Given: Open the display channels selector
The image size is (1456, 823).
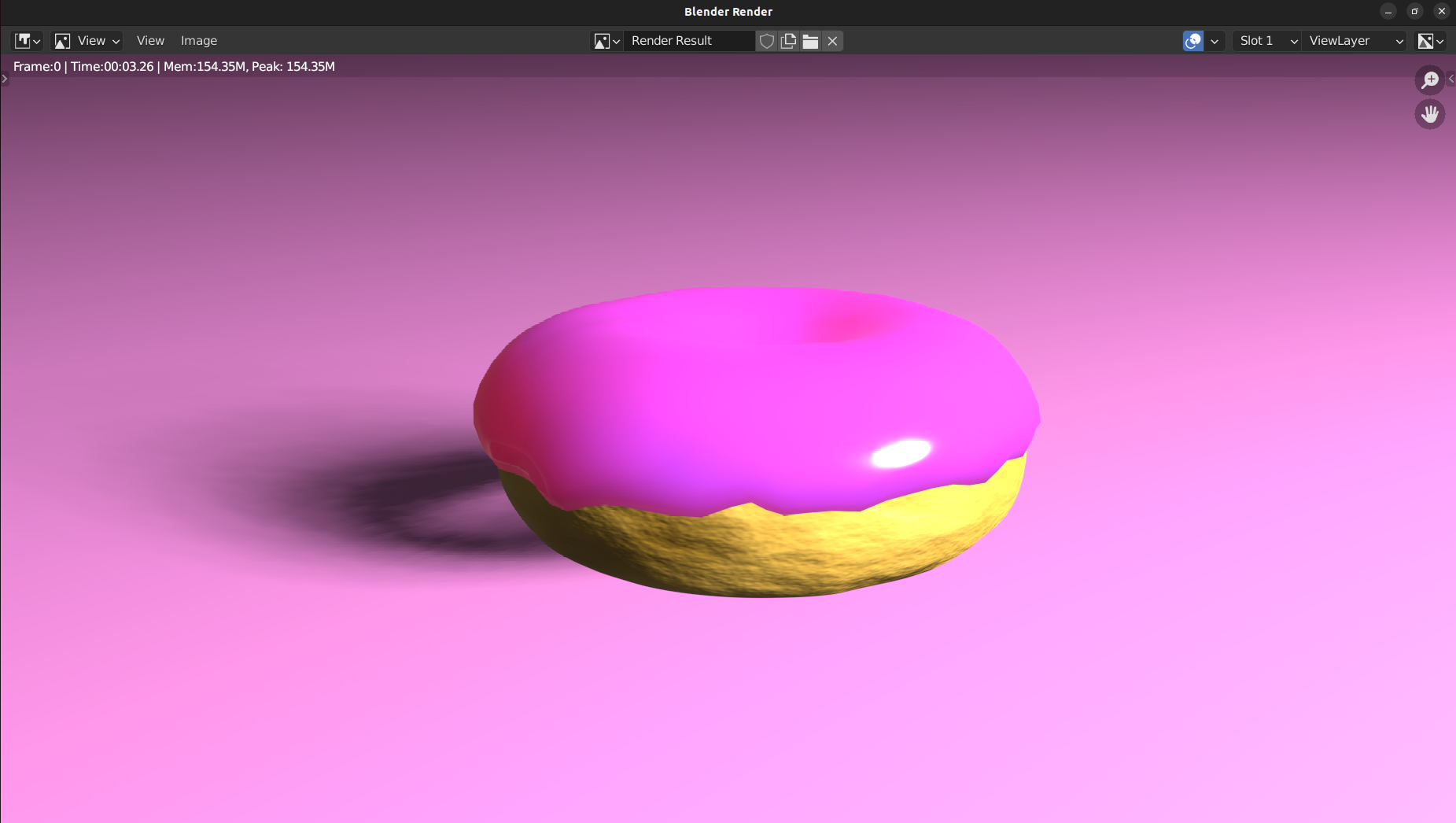Looking at the screenshot, I should pos(1429,41).
